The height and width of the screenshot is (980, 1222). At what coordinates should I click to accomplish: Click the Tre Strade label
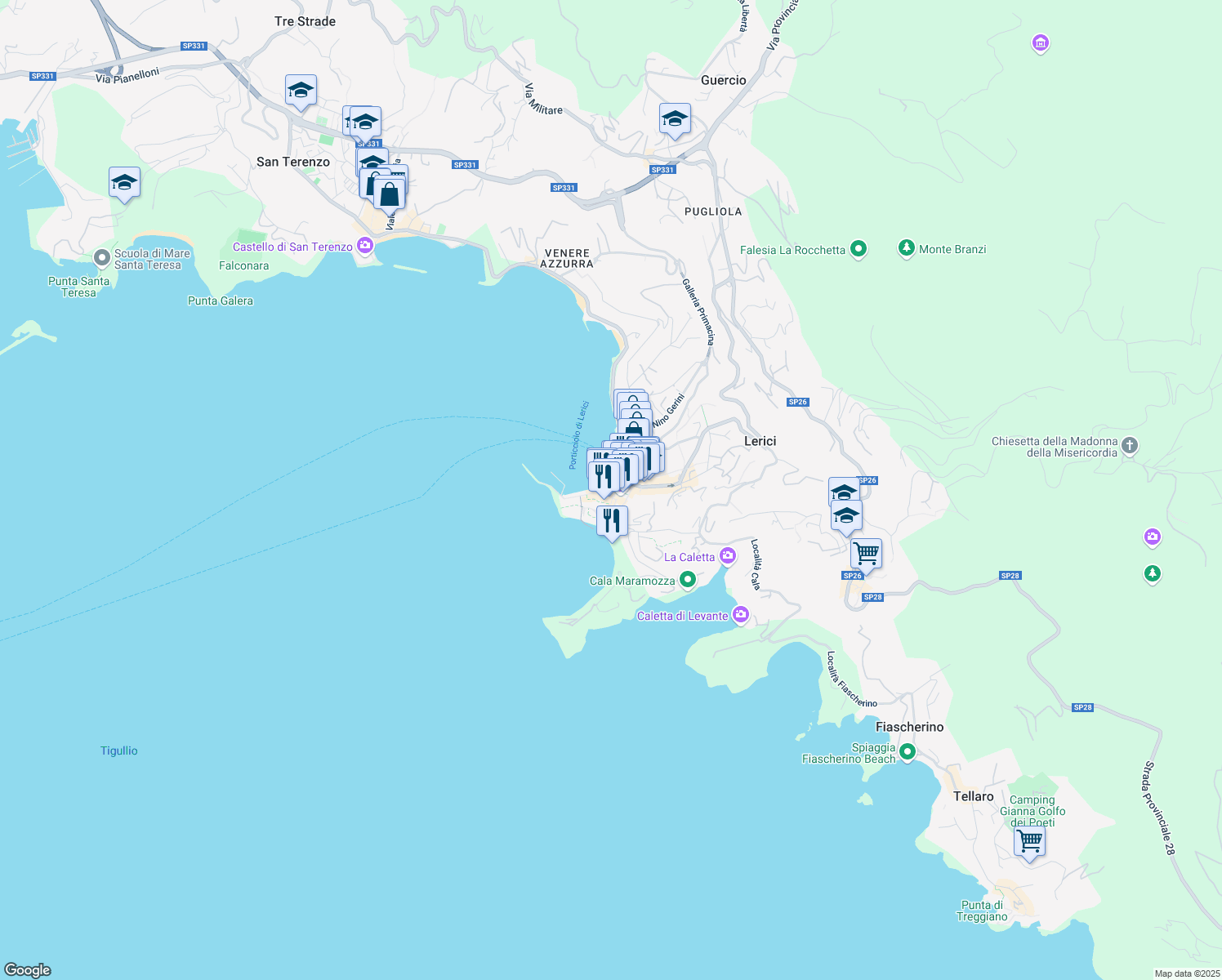point(305,21)
